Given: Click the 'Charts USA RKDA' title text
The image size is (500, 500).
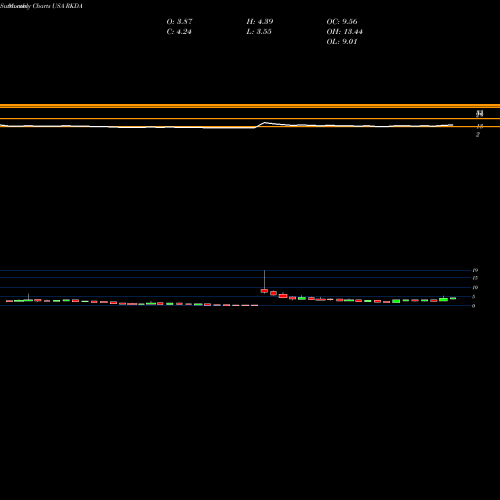Looking at the screenshot, I should coord(57,6).
